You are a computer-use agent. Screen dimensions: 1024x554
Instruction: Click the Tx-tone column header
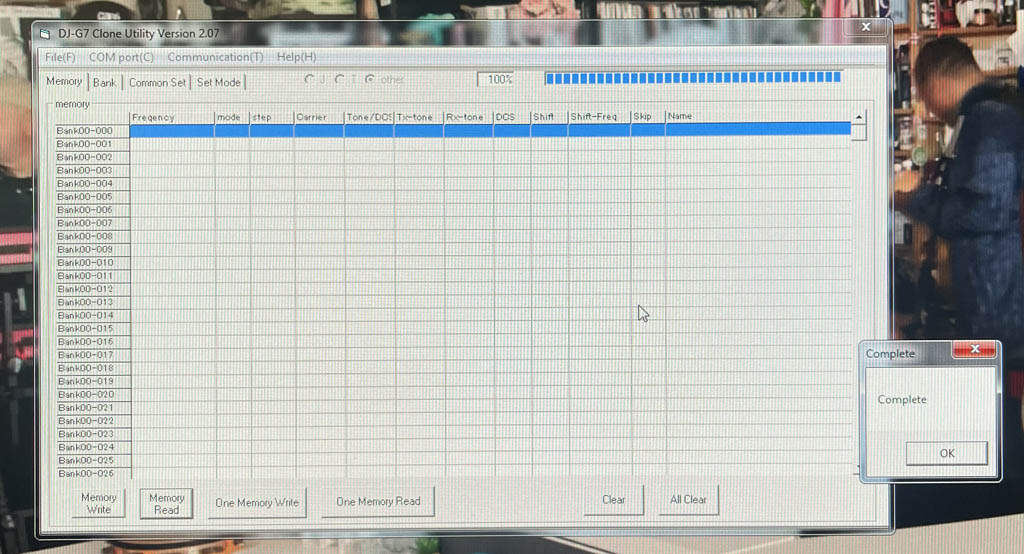[x=419, y=117]
